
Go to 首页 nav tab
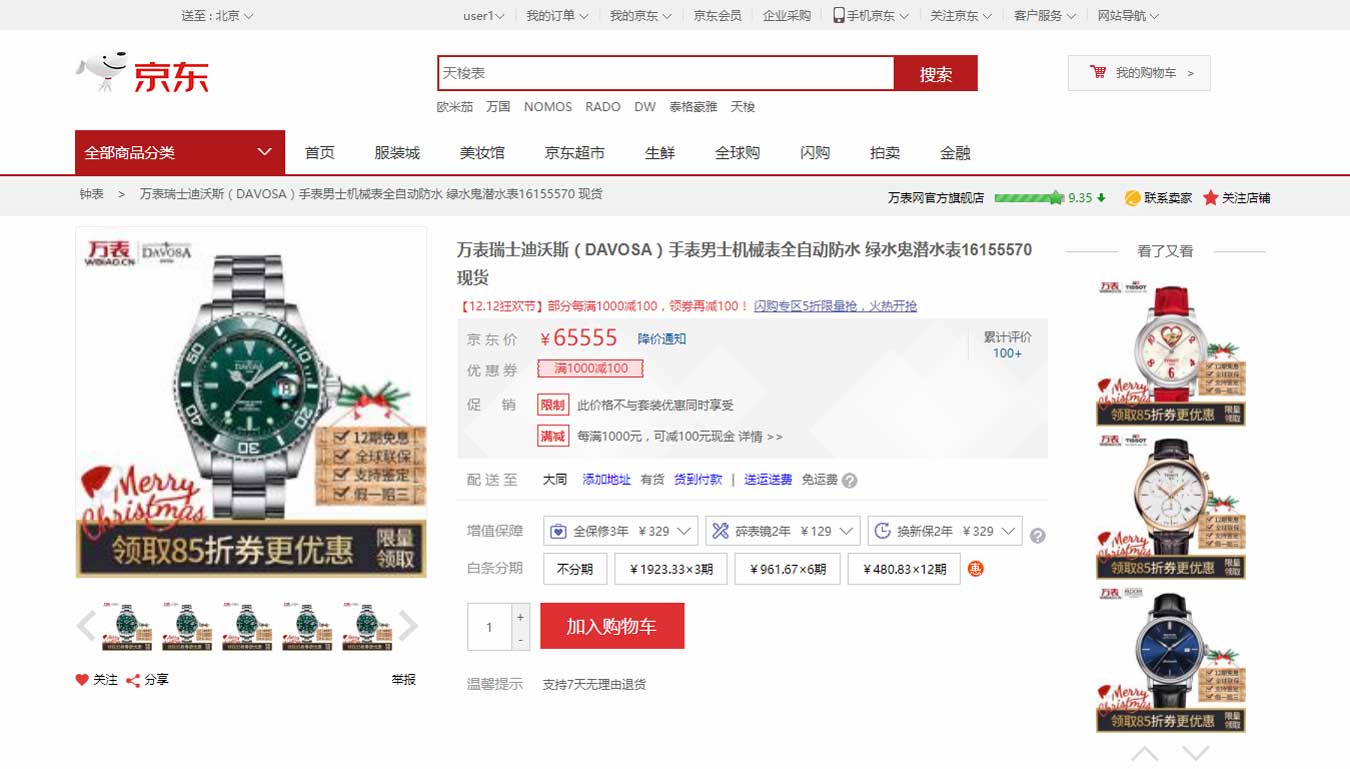(320, 153)
